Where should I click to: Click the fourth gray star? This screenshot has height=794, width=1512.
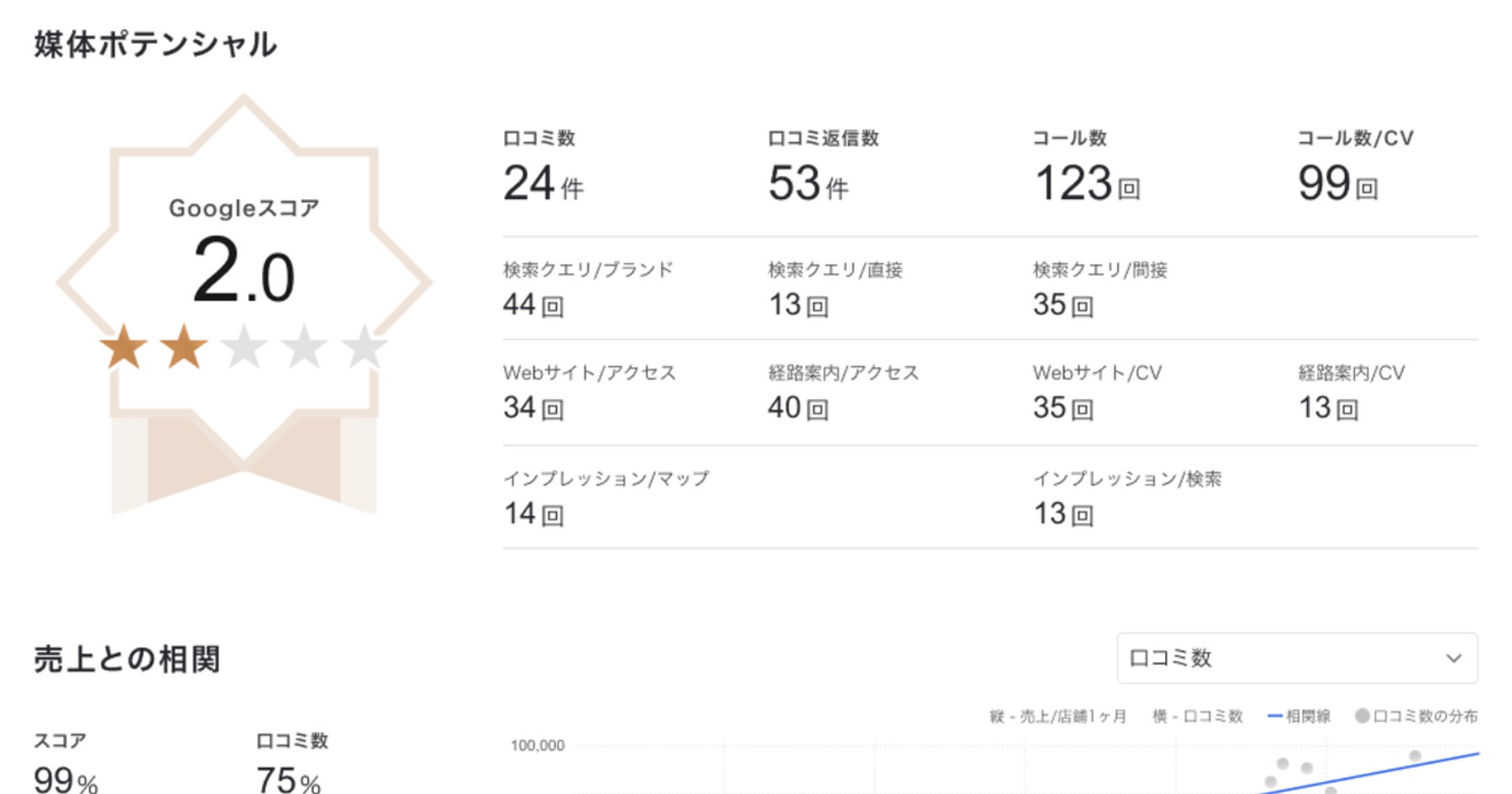coord(304,347)
